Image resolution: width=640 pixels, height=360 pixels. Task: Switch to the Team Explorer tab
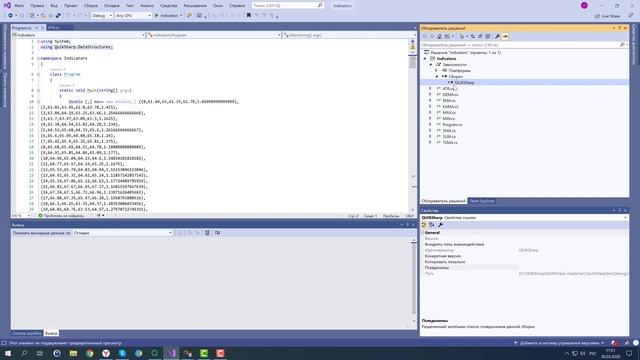pos(481,201)
